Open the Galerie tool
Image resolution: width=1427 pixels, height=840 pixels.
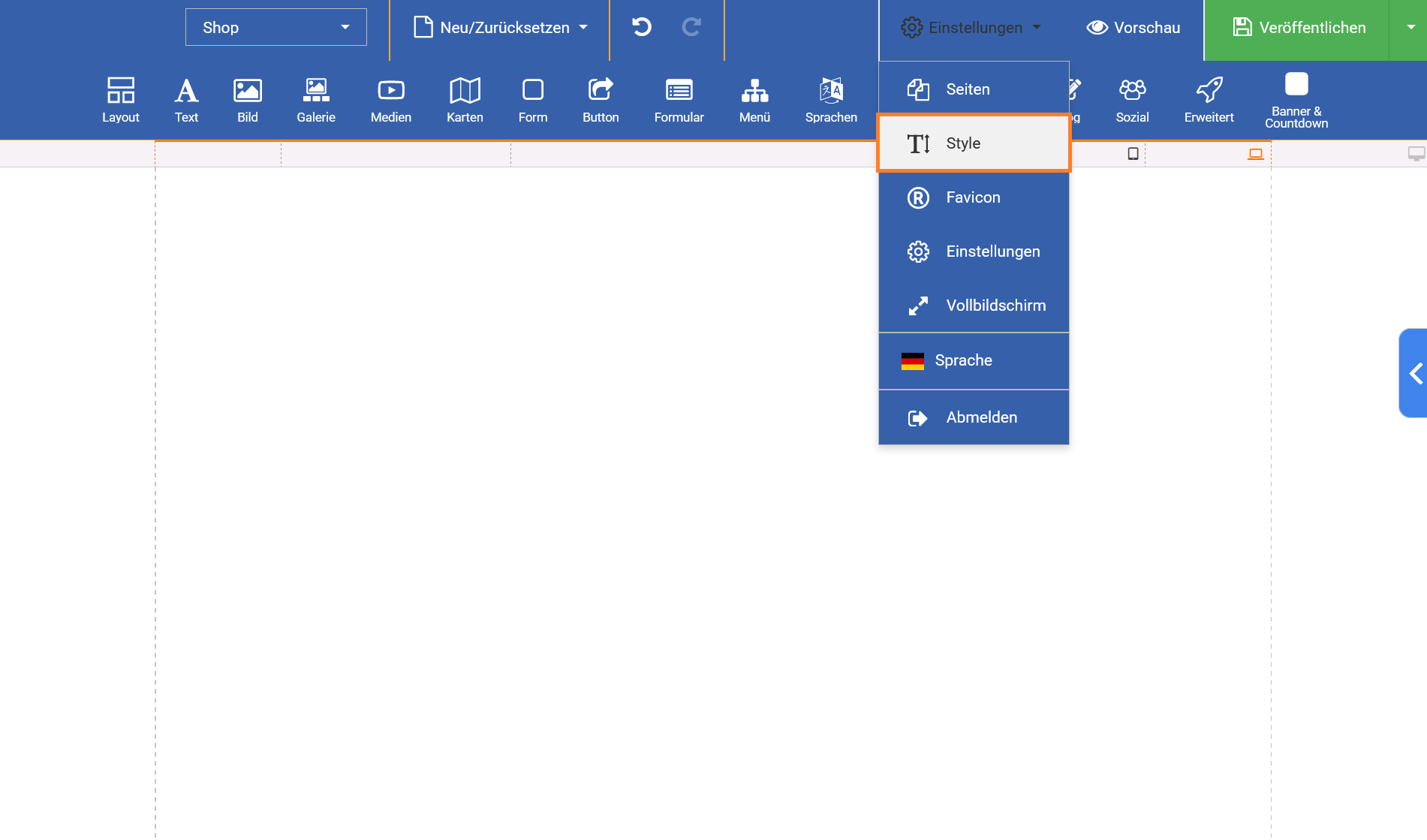315,100
